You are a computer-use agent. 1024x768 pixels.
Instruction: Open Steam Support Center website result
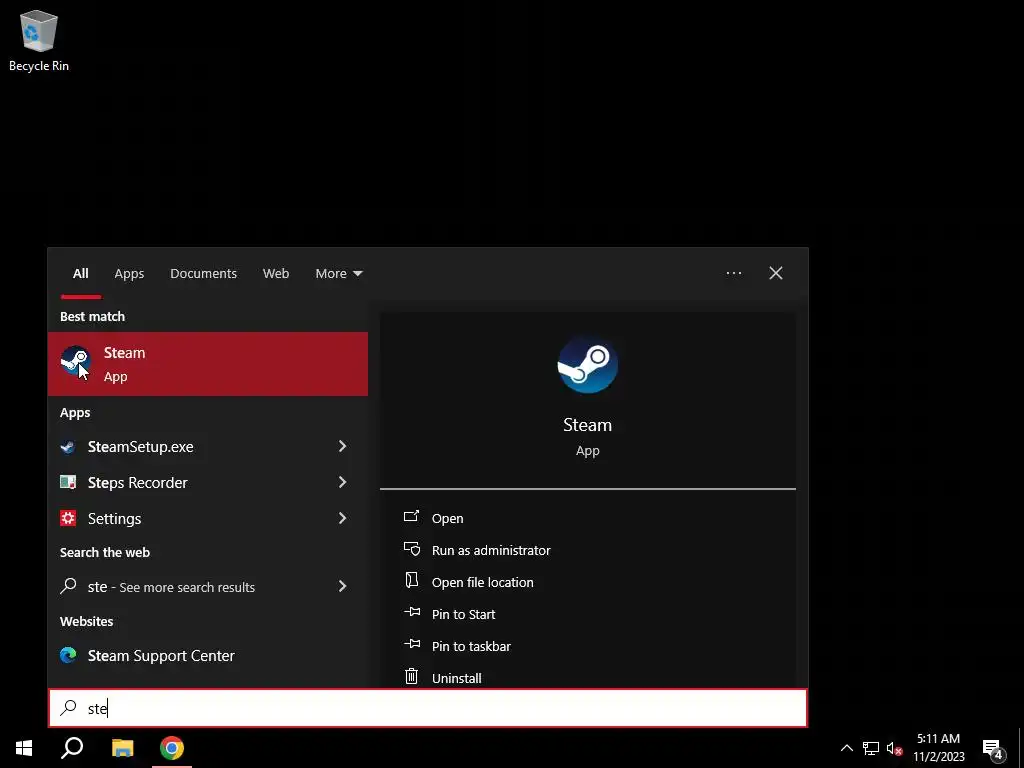click(208, 656)
